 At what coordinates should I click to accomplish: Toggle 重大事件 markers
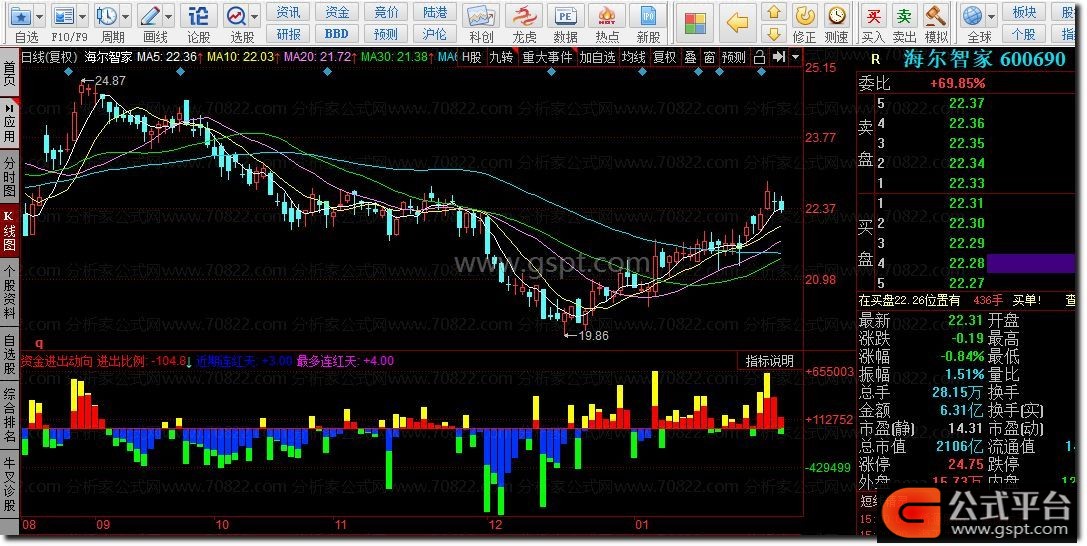pyautogui.click(x=547, y=58)
